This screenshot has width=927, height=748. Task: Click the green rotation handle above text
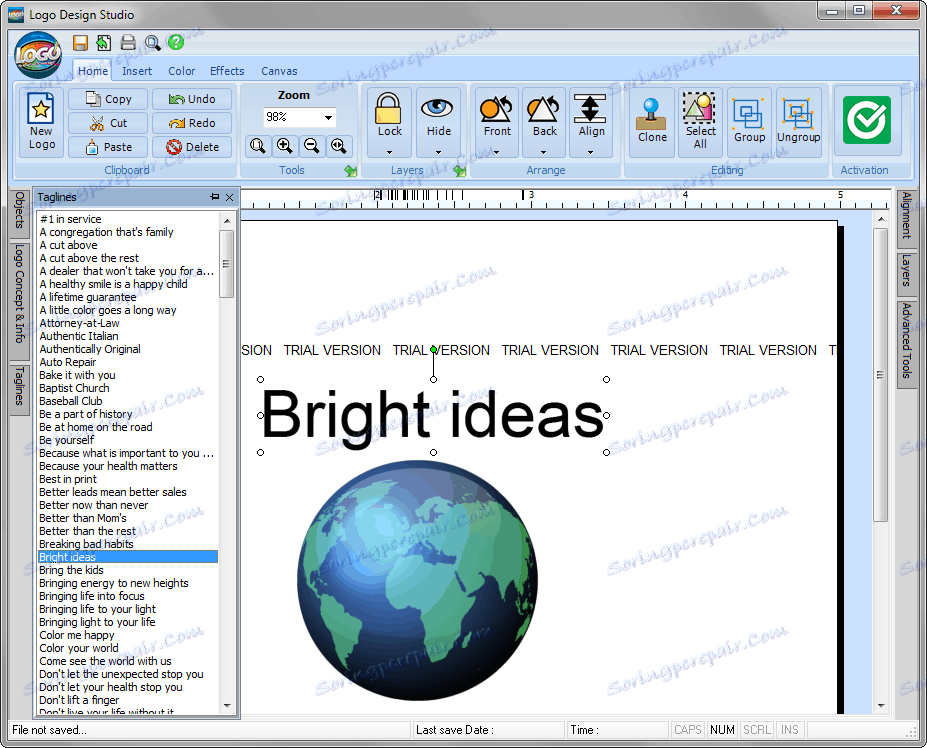point(433,350)
